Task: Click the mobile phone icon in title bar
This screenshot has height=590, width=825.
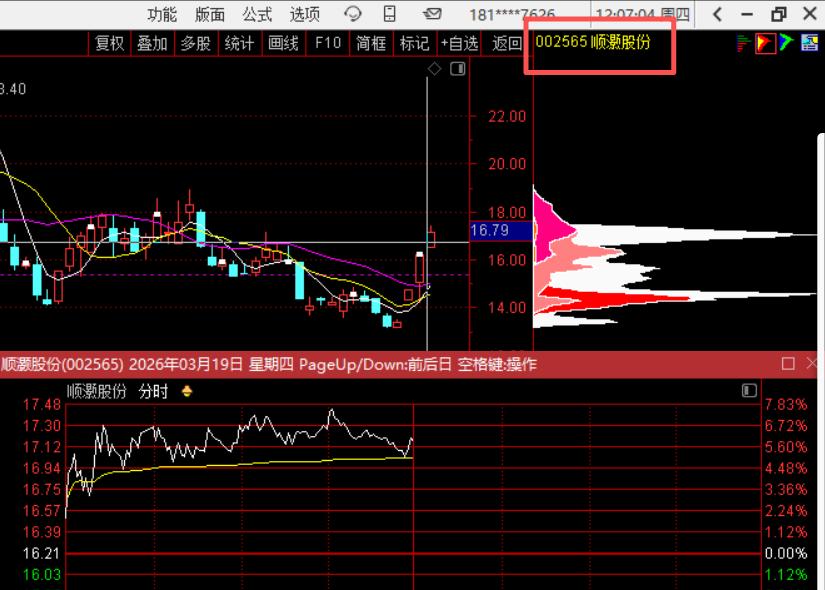Action: tap(389, 13)
